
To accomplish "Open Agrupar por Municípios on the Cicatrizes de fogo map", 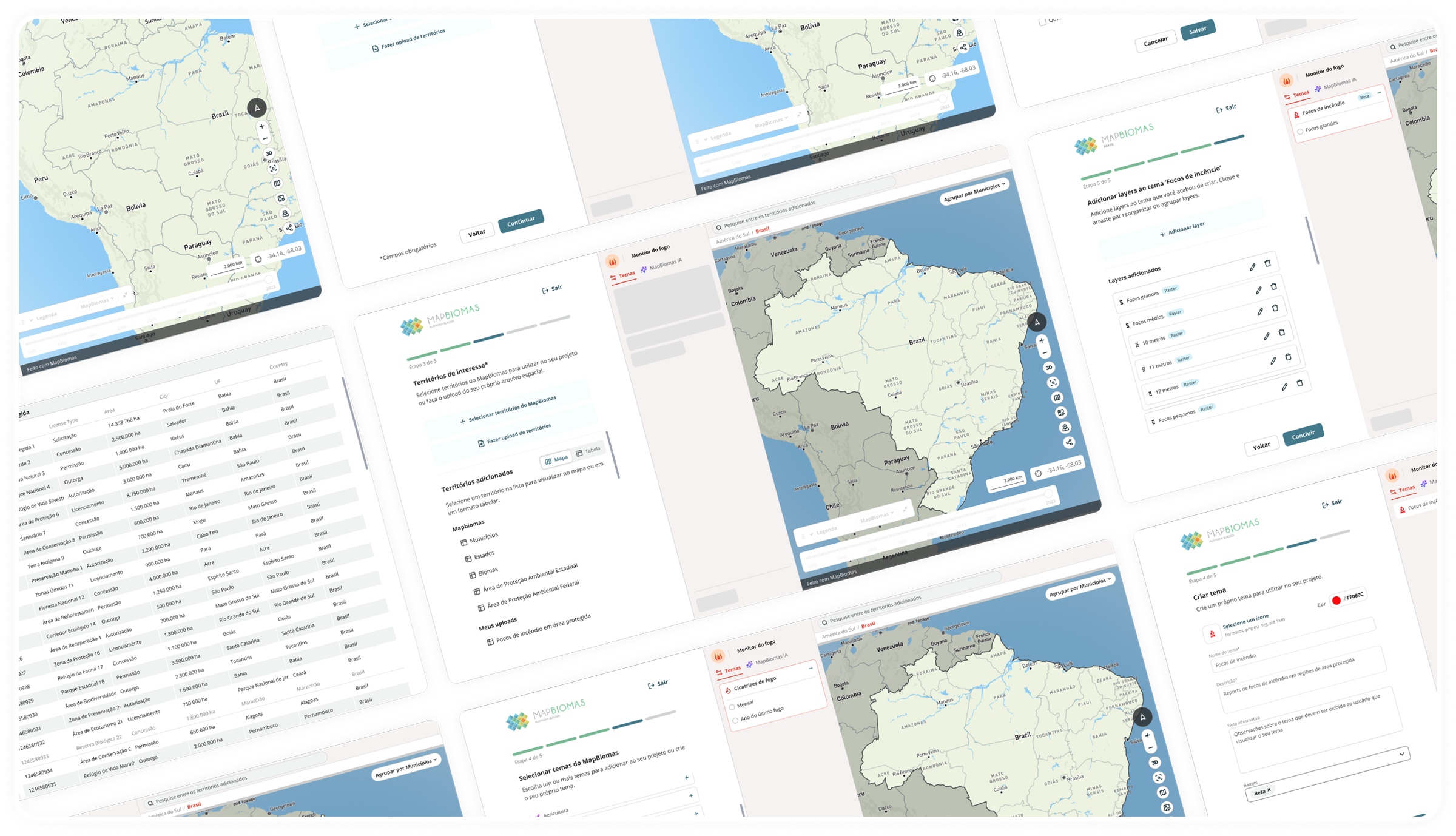I will coord(1080,587).
